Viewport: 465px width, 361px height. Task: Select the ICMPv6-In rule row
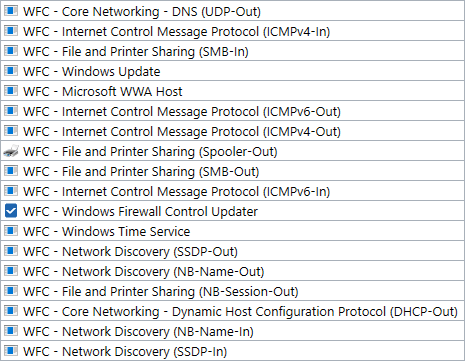click(232, 191)
